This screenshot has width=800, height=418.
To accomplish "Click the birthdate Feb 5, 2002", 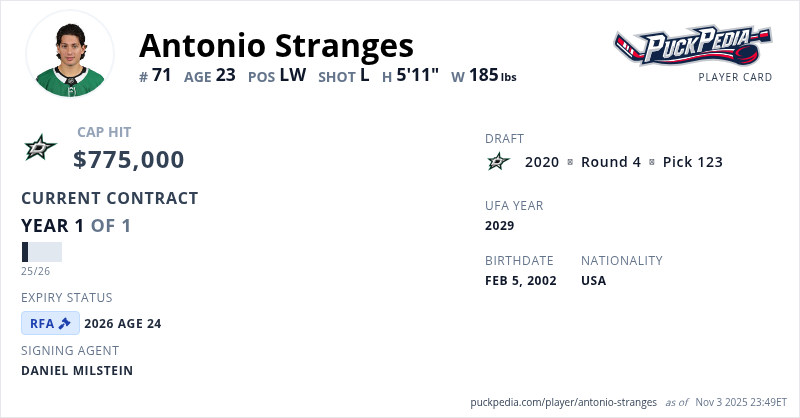I will point(520,280).
